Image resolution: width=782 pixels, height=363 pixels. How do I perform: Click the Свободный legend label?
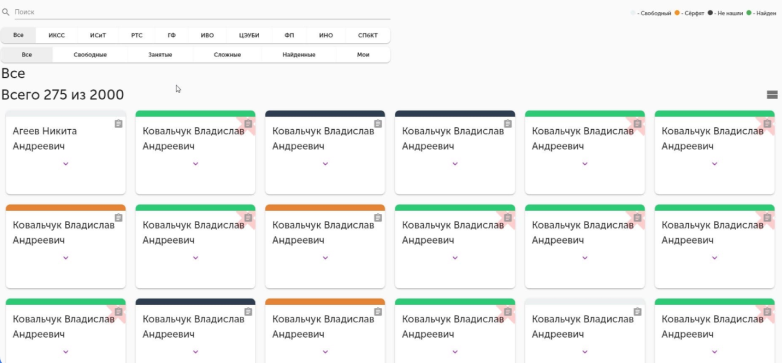tap(654, 13)
